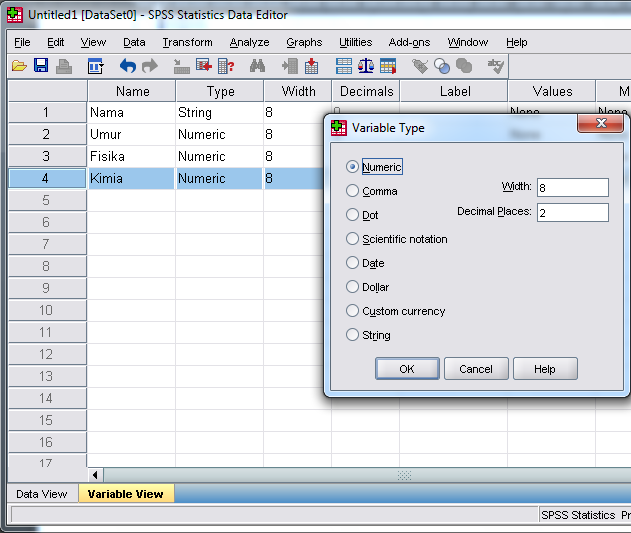
Task: Click the Redo arrow icon
Action: 150,66
